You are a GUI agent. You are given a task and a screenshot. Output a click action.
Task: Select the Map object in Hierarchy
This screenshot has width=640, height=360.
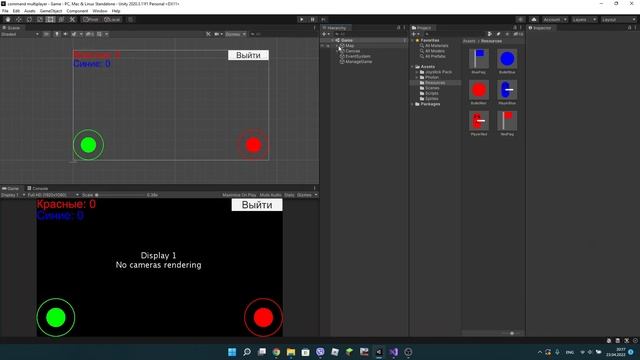tap(350, 46)
